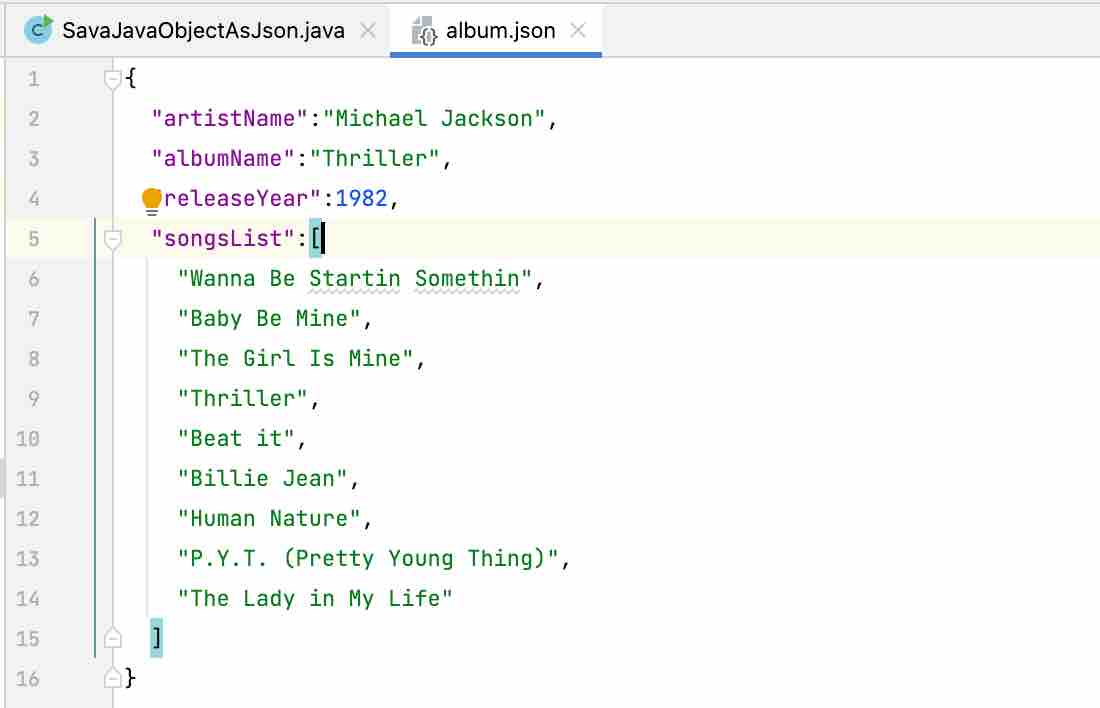Viewport: 1100px width, 708px height.
Task: Click "P.Y.T. (Pretty Young Thing)" entry
Action: [368, 559]
